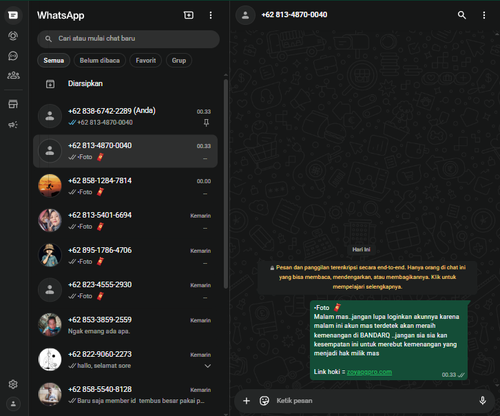Open the advertise megaphone icon
The image size is (500, 416).
pos(13,125)
